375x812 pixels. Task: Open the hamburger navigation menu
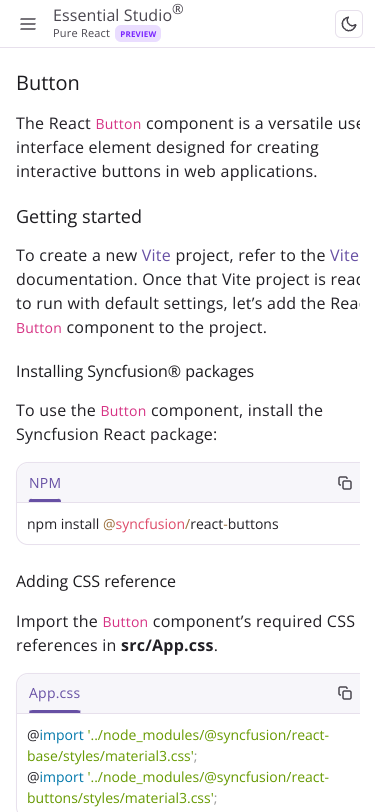click(x=28, y=24)
